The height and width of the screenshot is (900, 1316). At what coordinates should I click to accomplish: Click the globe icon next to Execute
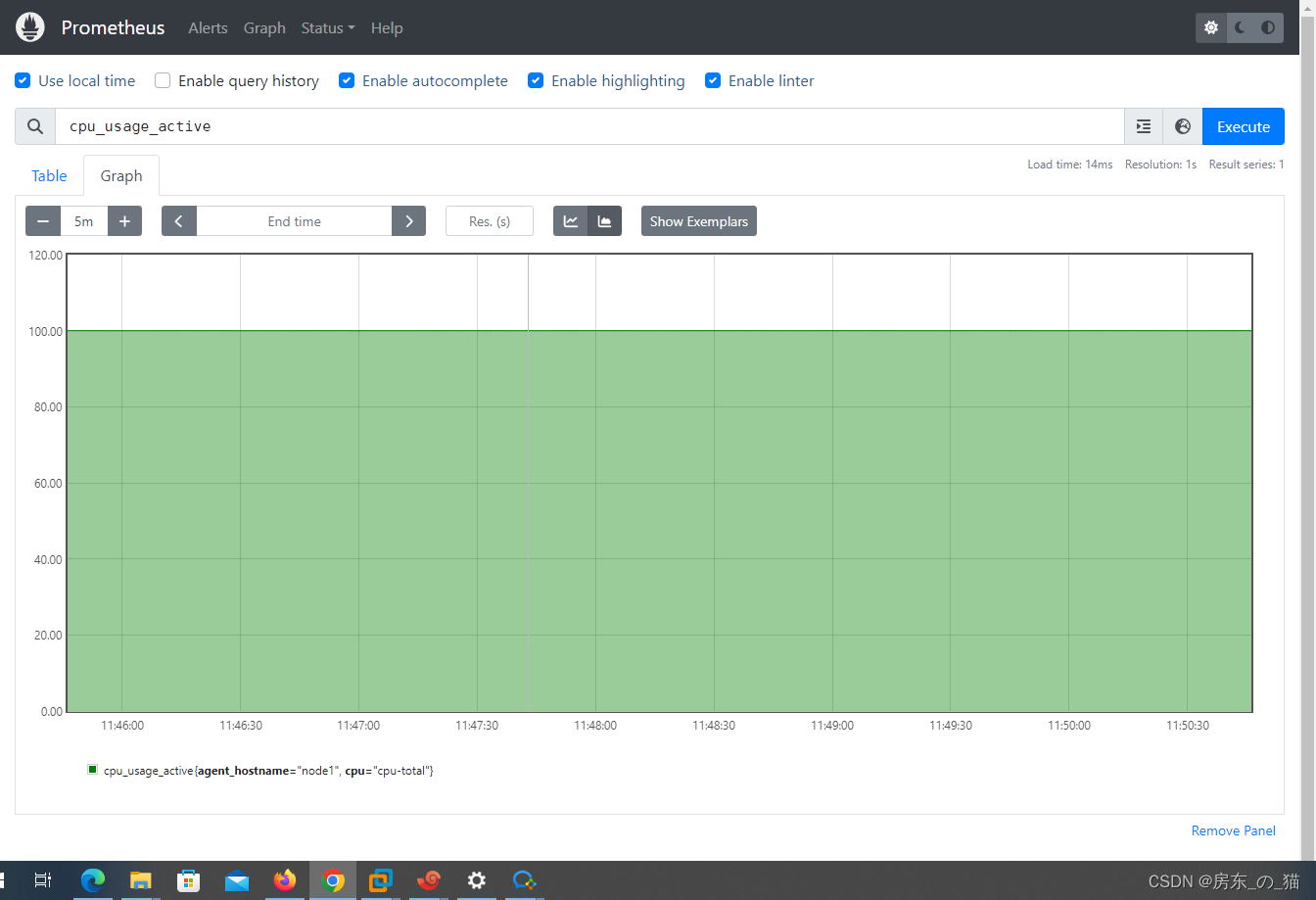(1182, 126)
